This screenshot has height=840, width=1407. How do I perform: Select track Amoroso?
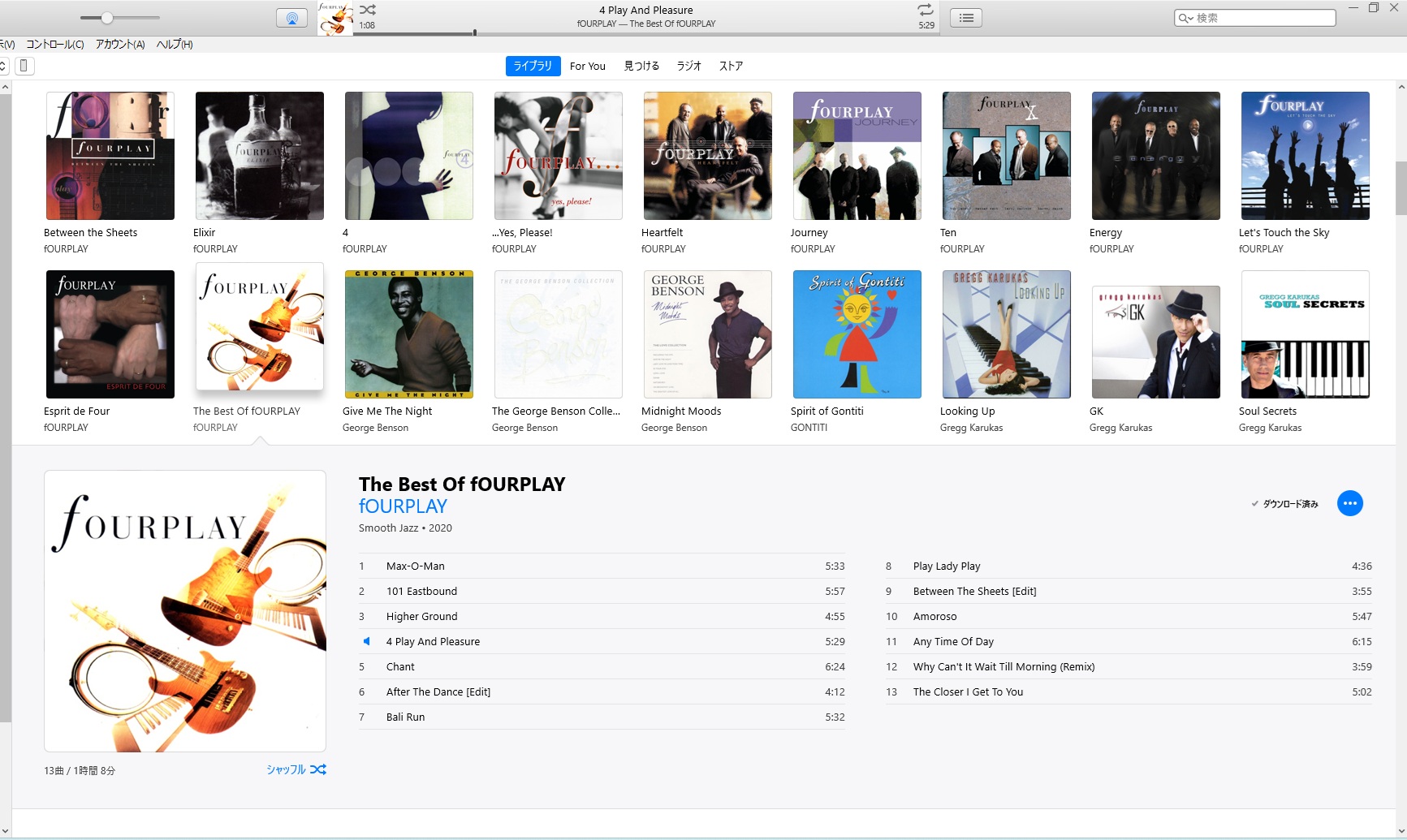click(x=1129, y=616)
